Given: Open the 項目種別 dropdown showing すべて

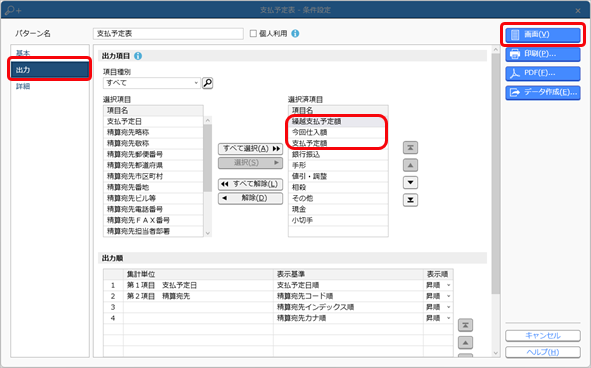Looking at the screenshot, I should point(152,83).
